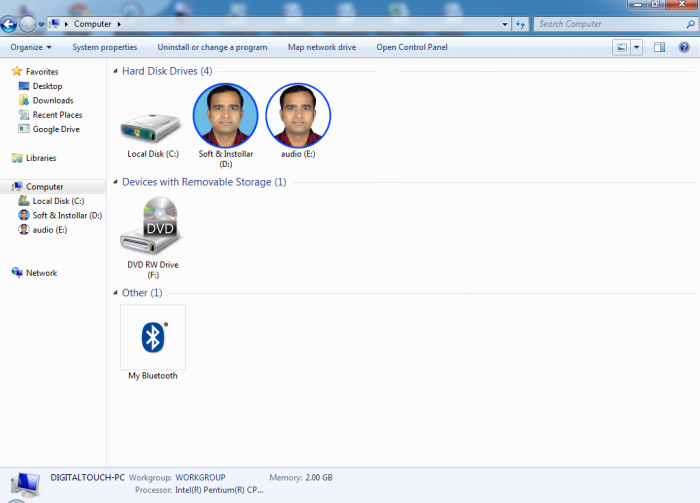This screenshot has width=700, height=503.
Task: Toggle the preview pane button
Action: [x=659, y=47]
